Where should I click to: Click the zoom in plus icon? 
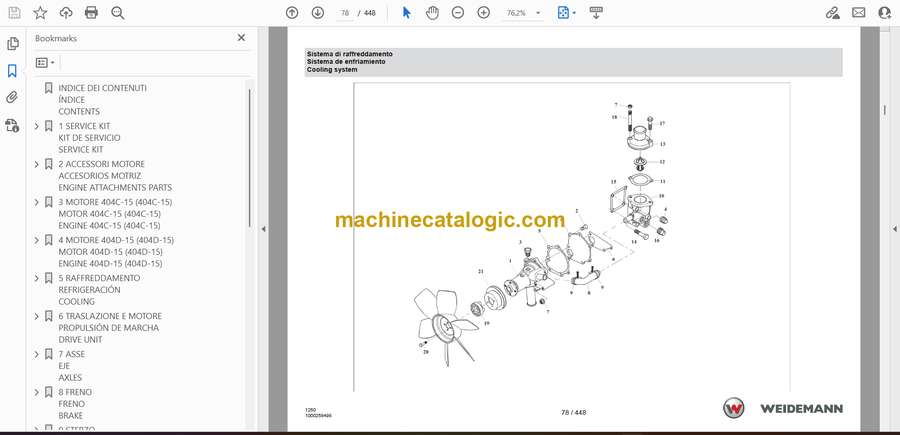click(484, 13)
